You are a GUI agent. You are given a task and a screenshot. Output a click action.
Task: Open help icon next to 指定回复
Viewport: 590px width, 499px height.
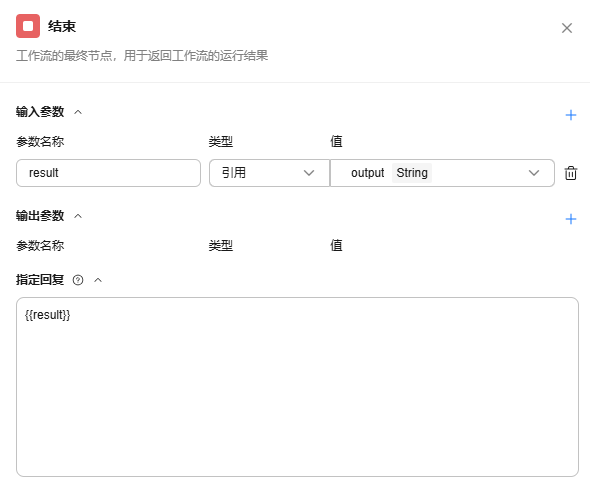coord(78,280)
